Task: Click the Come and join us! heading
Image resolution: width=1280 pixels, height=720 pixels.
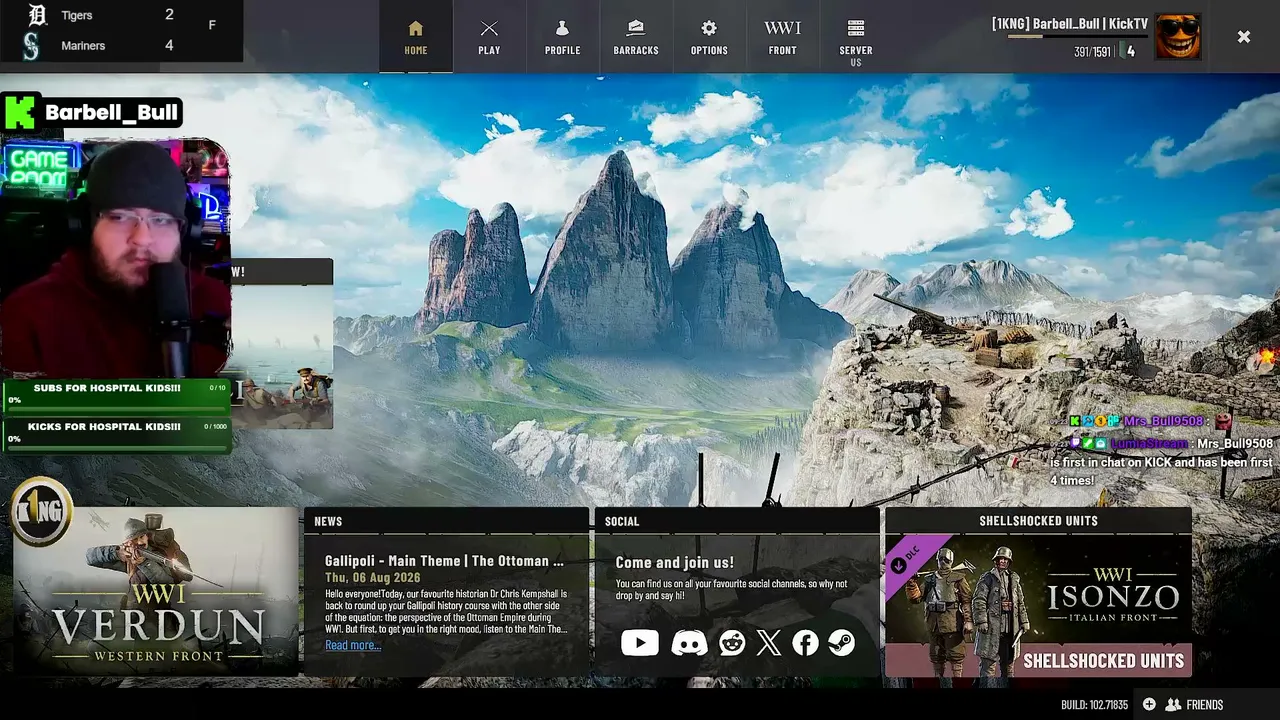Action: pos(674,563)
